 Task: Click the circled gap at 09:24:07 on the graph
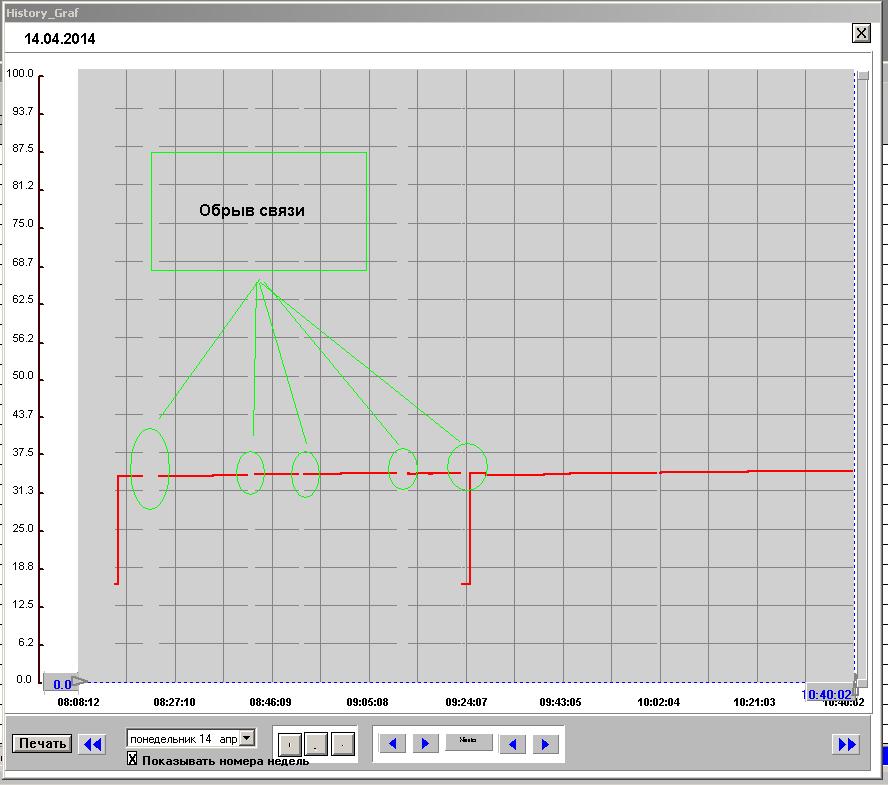[x=467, y=466]
